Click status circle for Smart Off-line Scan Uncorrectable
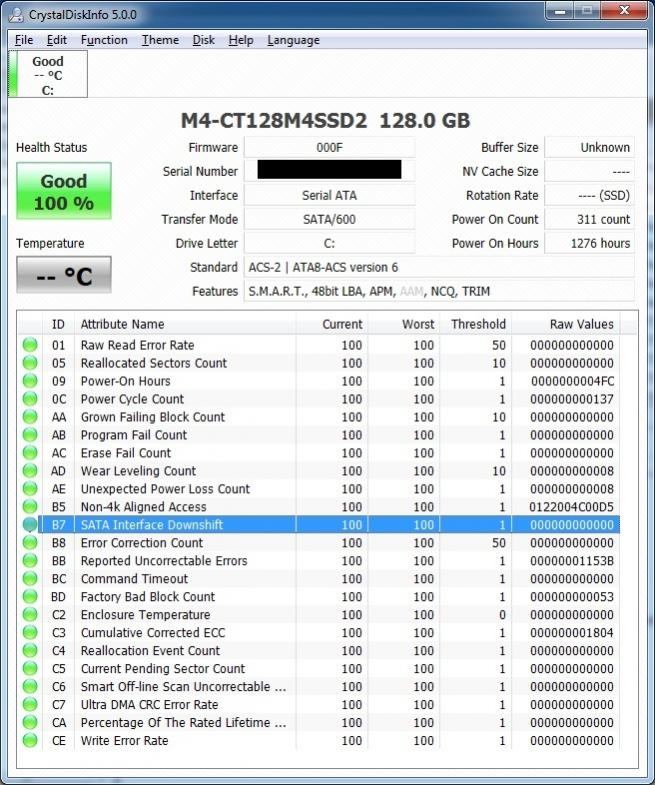 (x=30, y=687)
